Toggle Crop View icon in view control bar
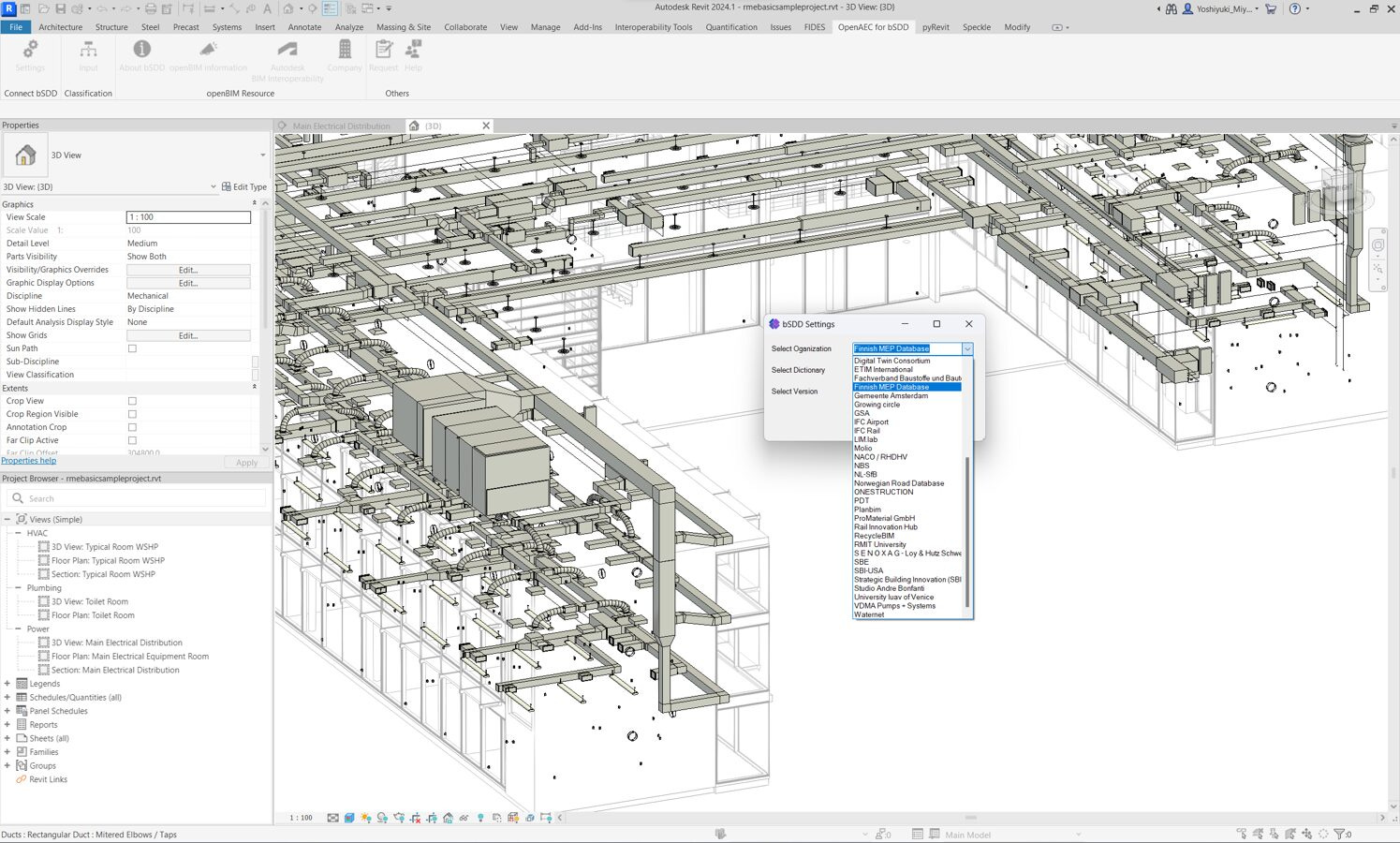Viewport: 1400px width, 843px height. click(416, 818)
